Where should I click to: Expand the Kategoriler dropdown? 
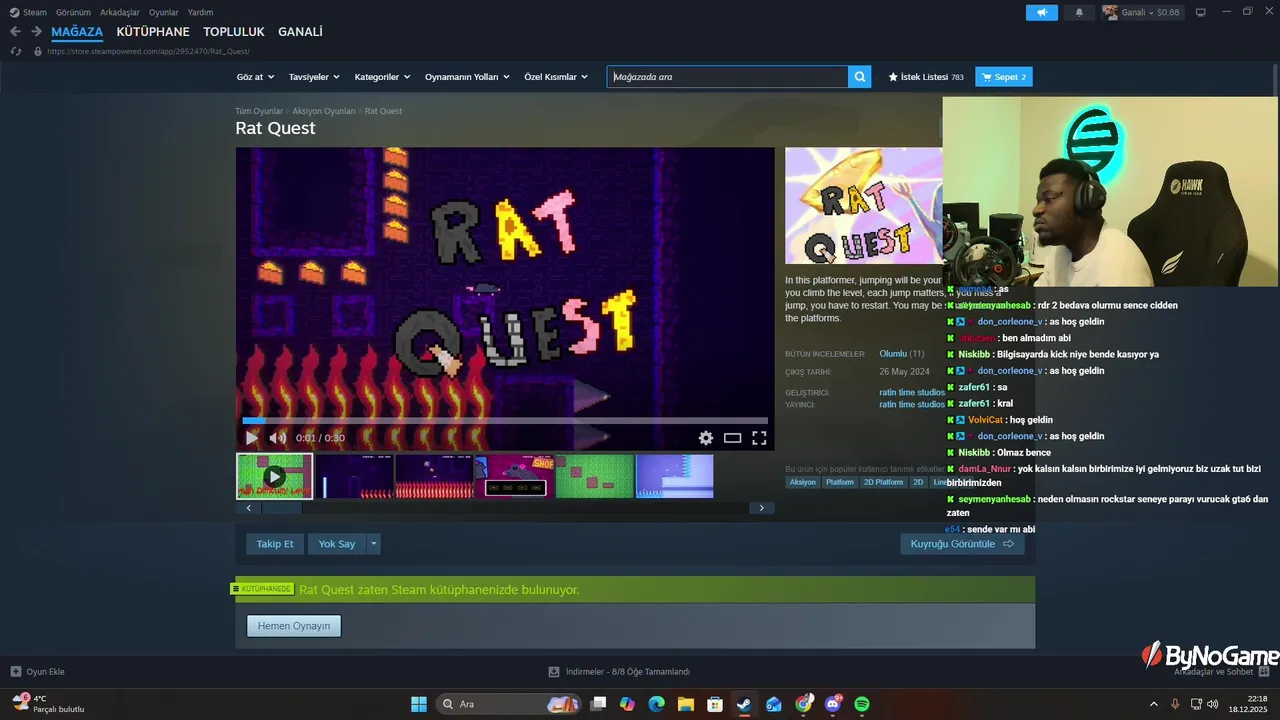tap(382, 77)
